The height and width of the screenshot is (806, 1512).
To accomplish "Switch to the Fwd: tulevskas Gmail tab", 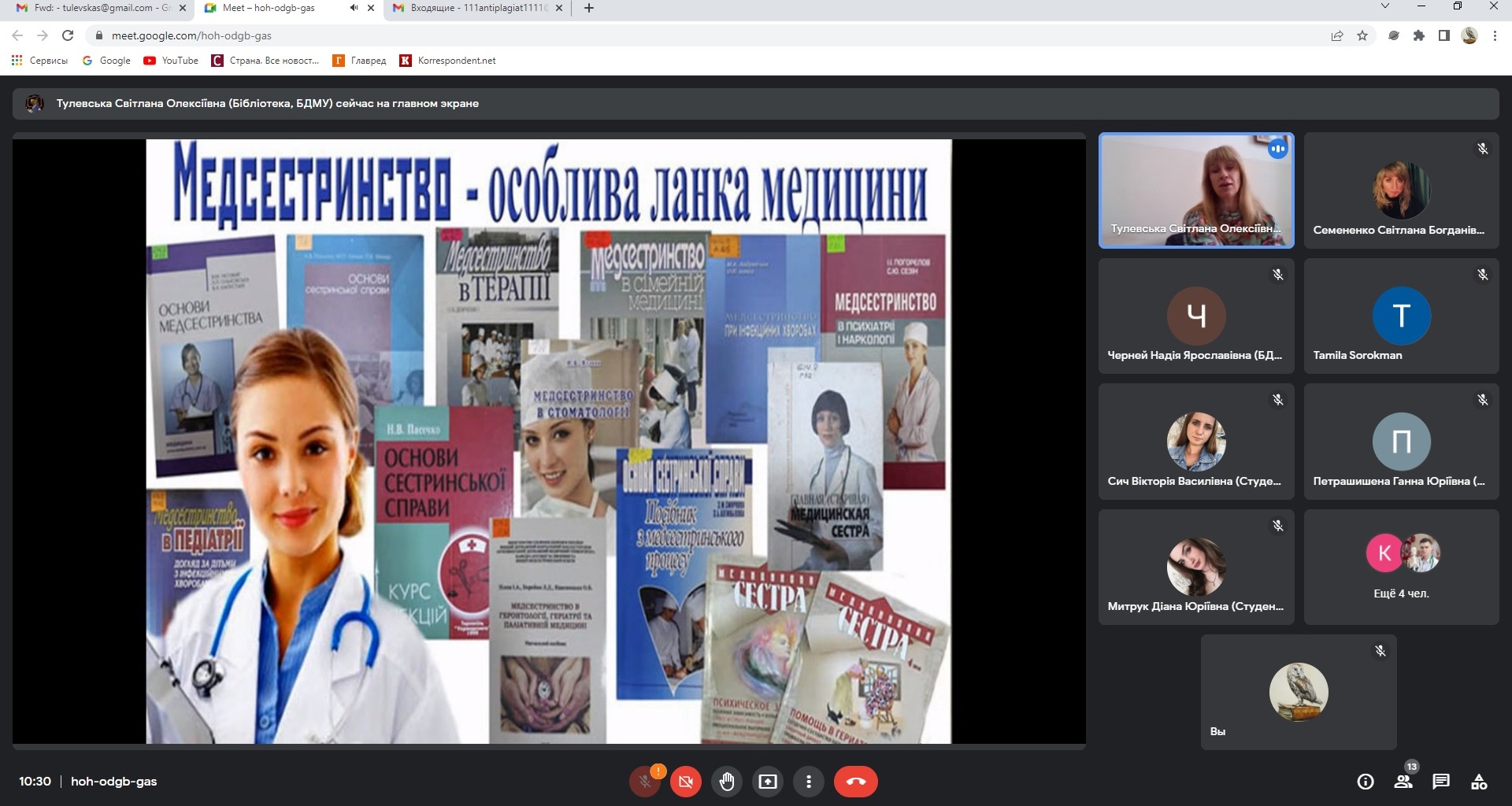I will tap(94, 8).
